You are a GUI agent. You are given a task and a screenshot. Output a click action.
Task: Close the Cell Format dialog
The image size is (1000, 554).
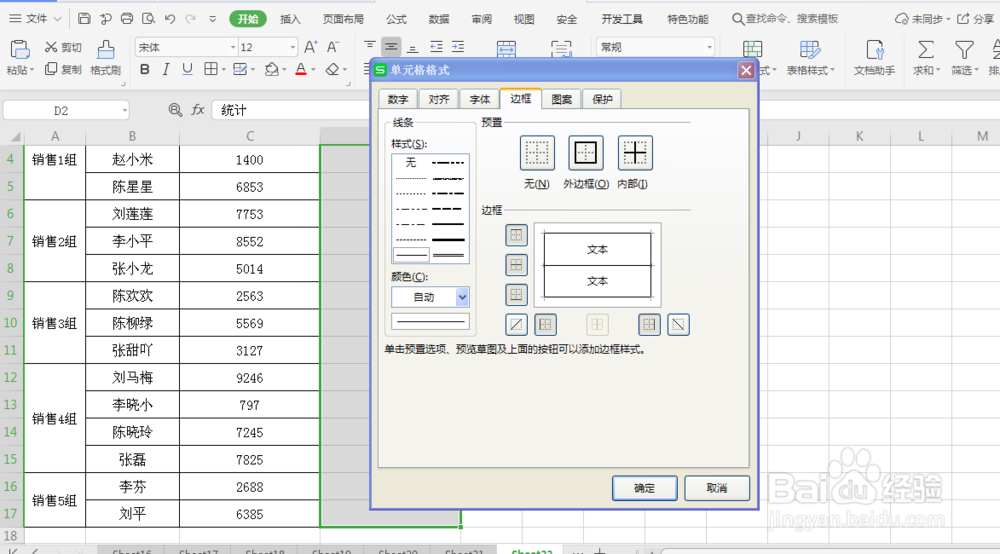click(746, 70)
